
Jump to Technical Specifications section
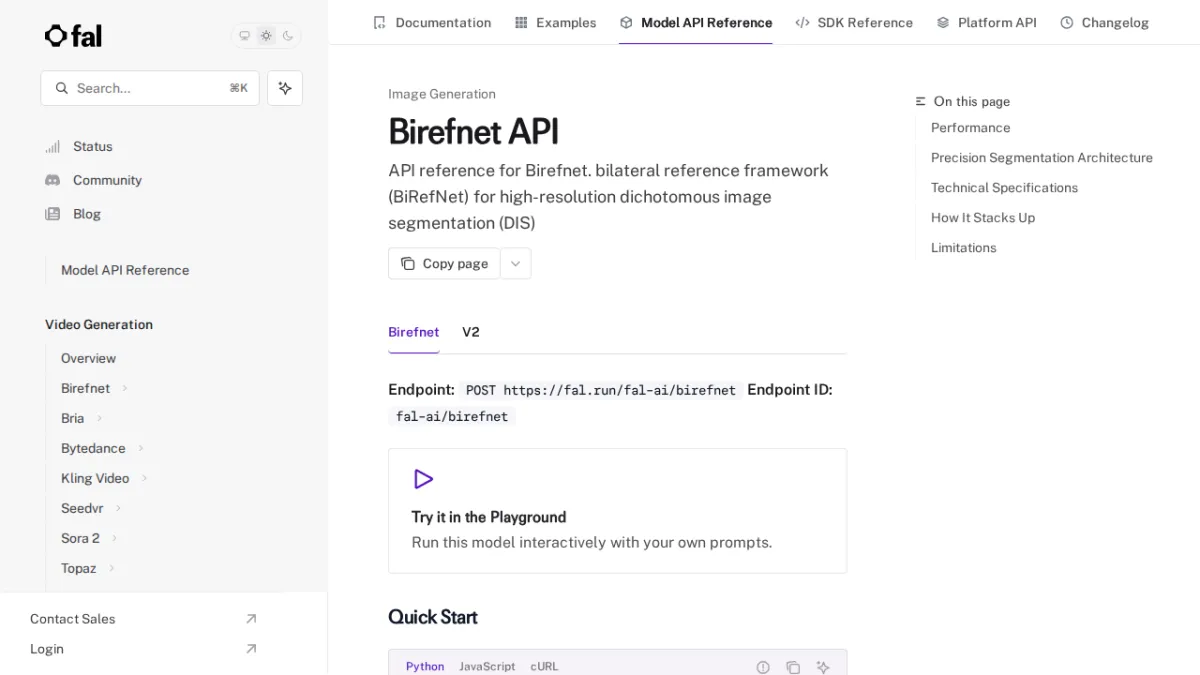1004,188
